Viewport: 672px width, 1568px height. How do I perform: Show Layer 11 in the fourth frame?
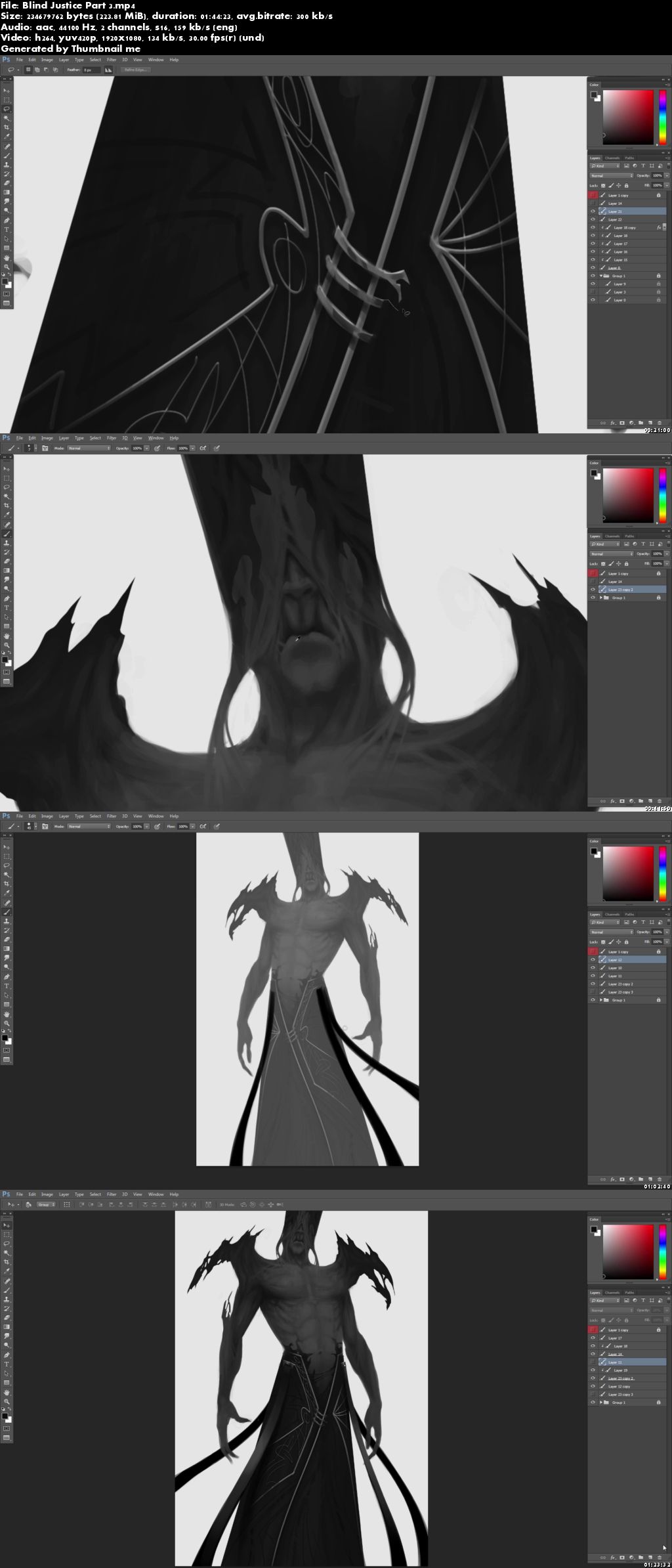tap(593, 1362)
